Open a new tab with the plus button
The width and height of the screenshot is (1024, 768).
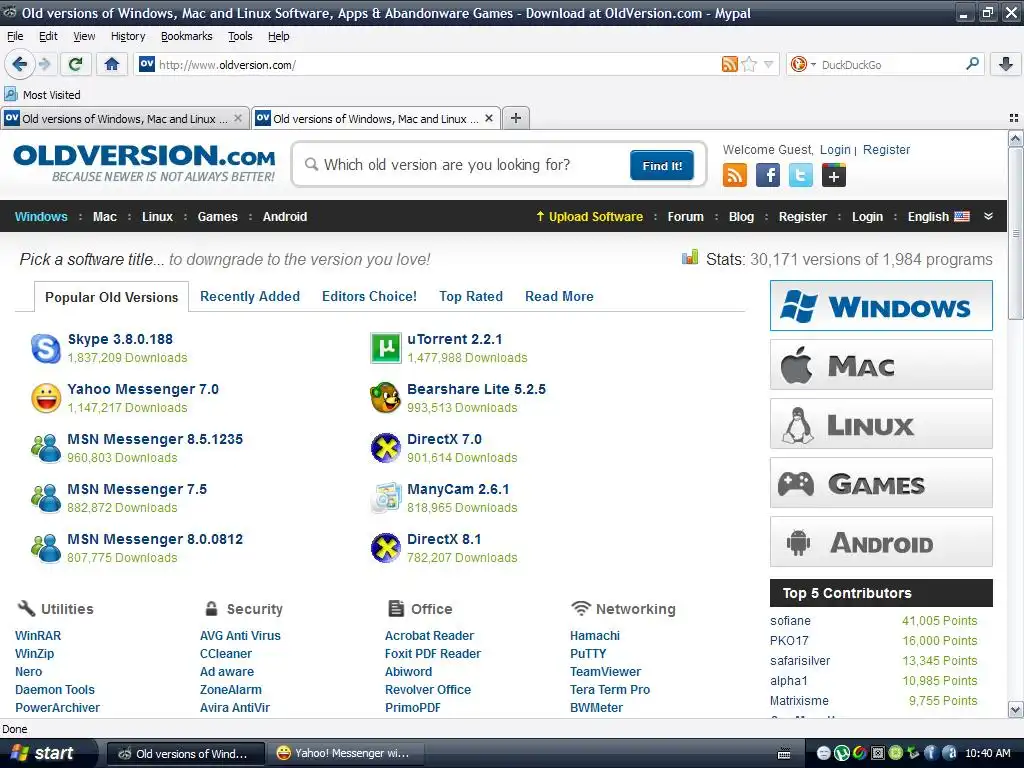(516, 118)
